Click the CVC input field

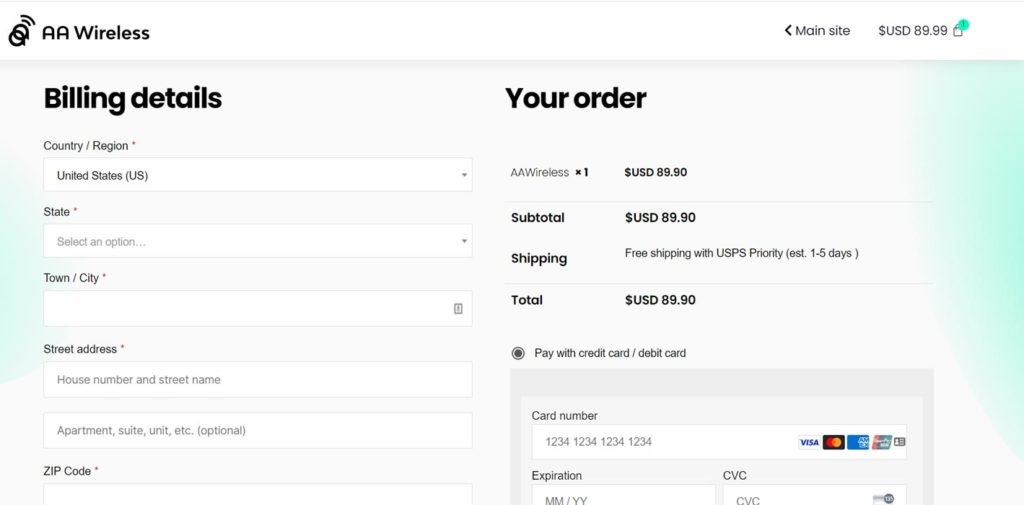click(x=795, y=498)
